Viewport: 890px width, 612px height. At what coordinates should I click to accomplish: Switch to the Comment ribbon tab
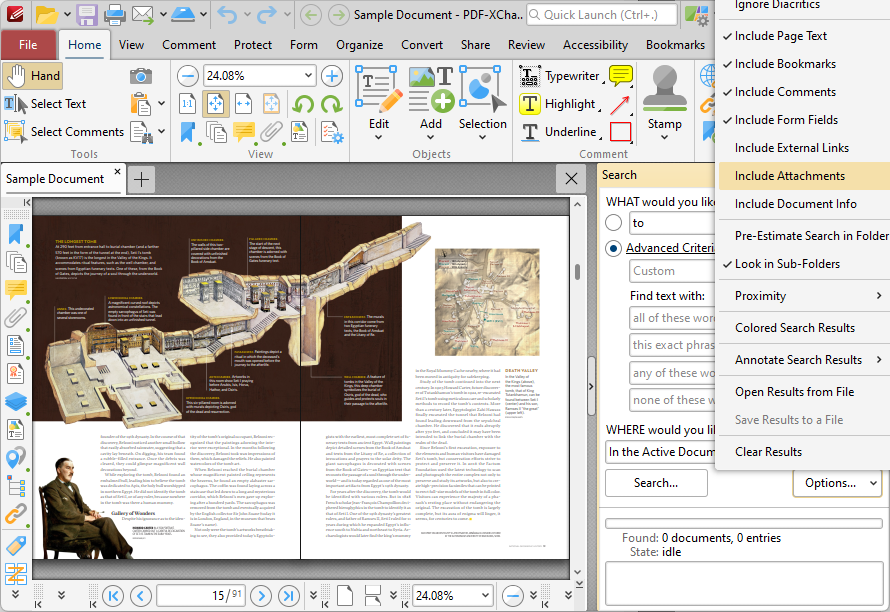[189, 45]
